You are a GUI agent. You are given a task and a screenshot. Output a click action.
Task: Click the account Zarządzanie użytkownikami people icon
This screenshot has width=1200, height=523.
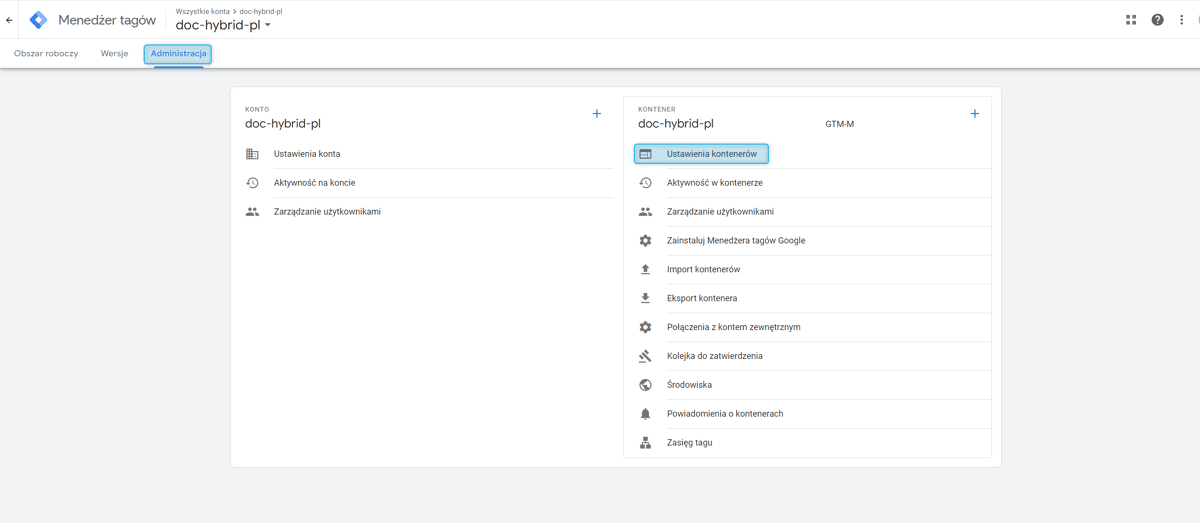pyautogui.click(x=252, y=212)
